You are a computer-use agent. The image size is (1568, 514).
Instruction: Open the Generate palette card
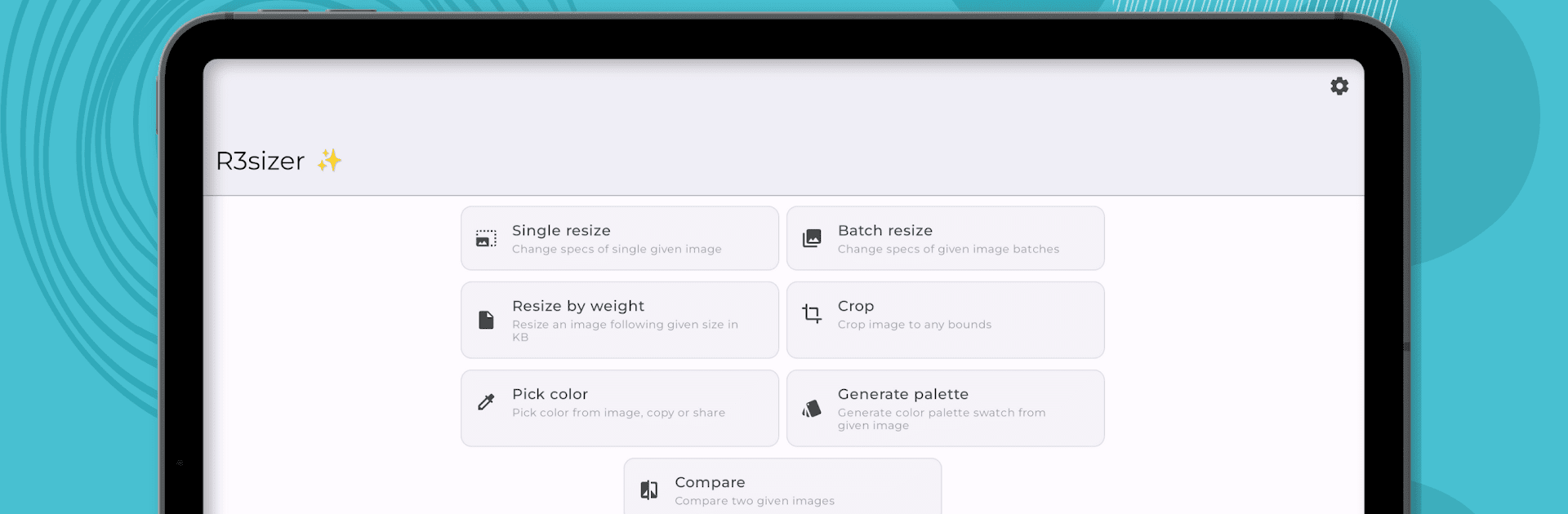coord(946,408)
